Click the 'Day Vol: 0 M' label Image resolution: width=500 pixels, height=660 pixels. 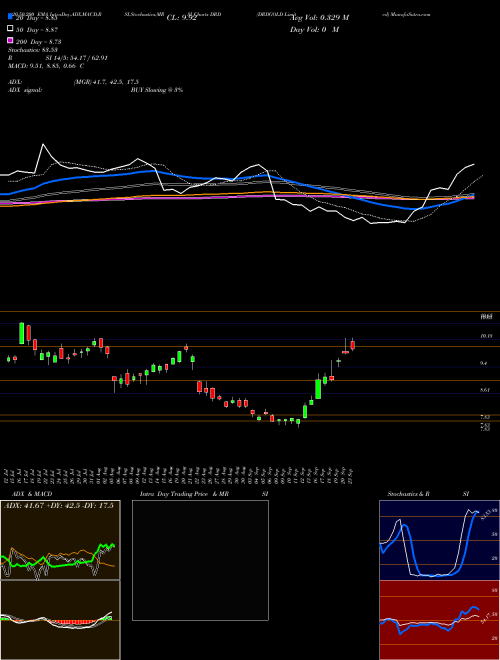(314, 29)
